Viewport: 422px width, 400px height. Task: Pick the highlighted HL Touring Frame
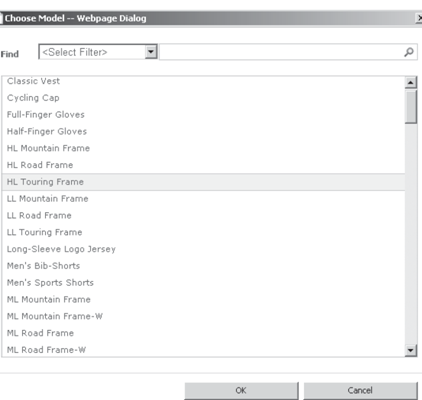click(203, 182)
